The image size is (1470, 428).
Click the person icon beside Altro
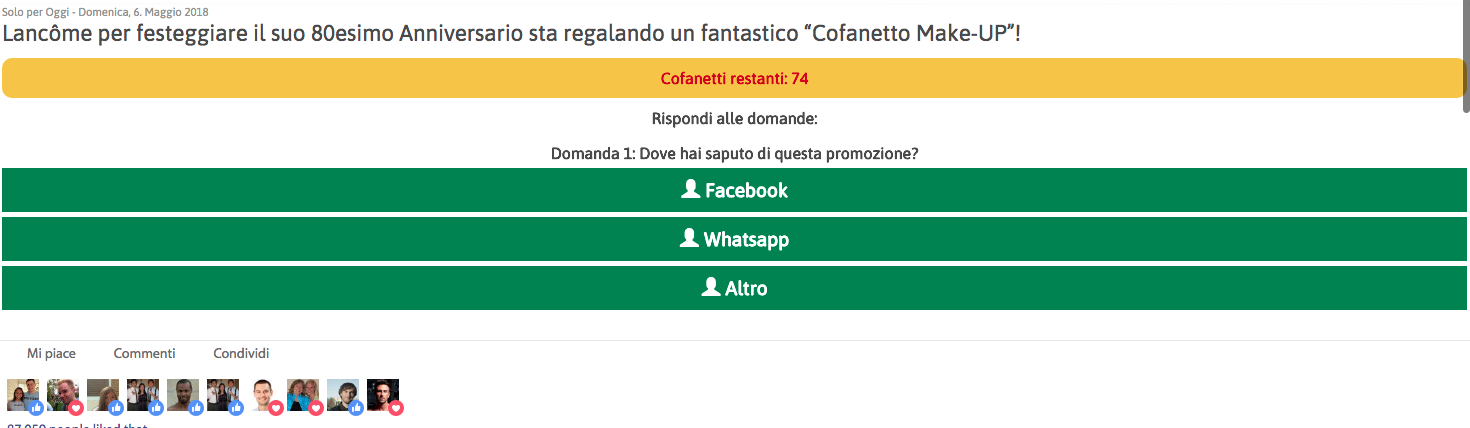click(711, 287)
